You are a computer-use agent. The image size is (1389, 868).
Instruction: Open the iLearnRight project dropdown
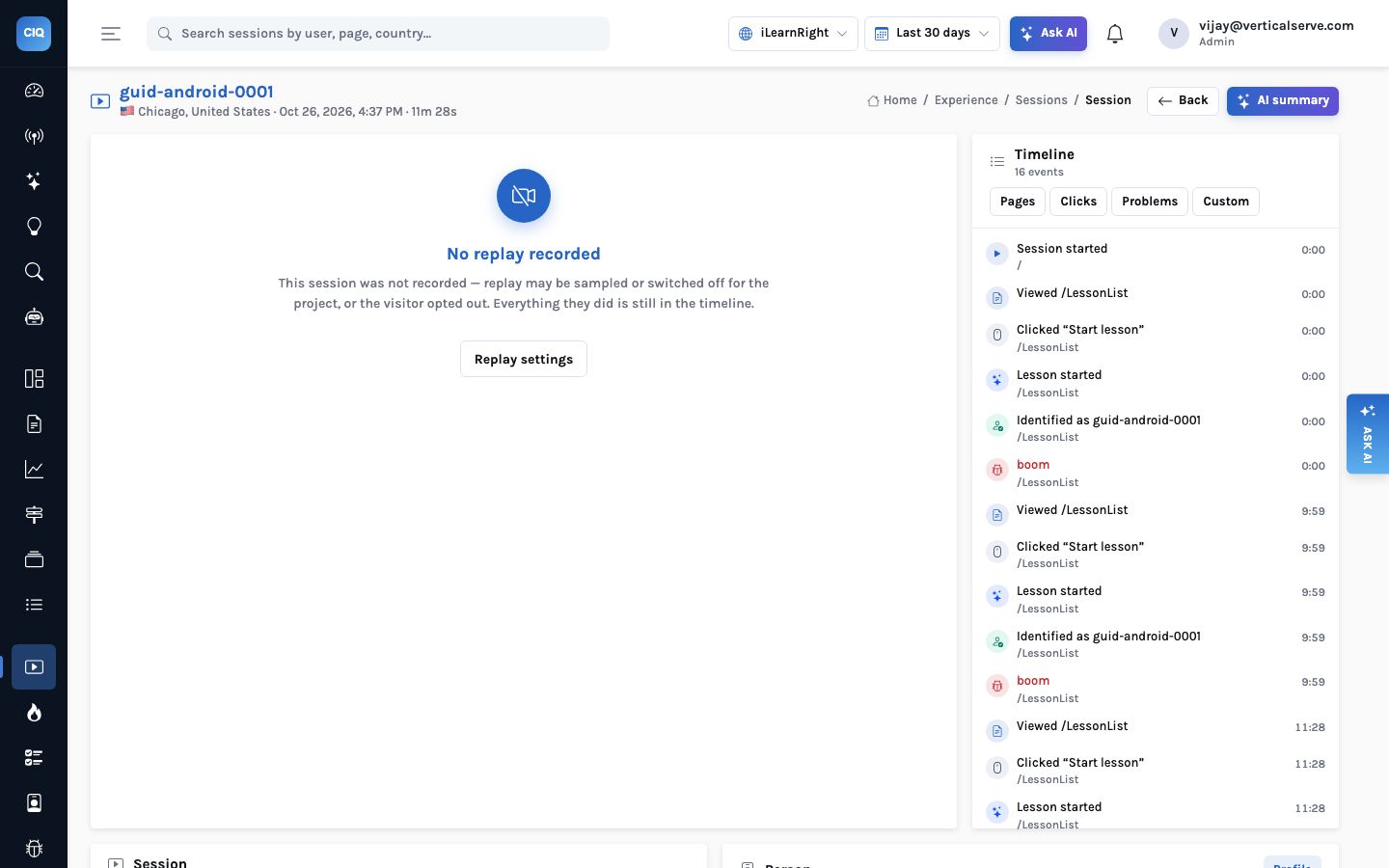(793, 34)
